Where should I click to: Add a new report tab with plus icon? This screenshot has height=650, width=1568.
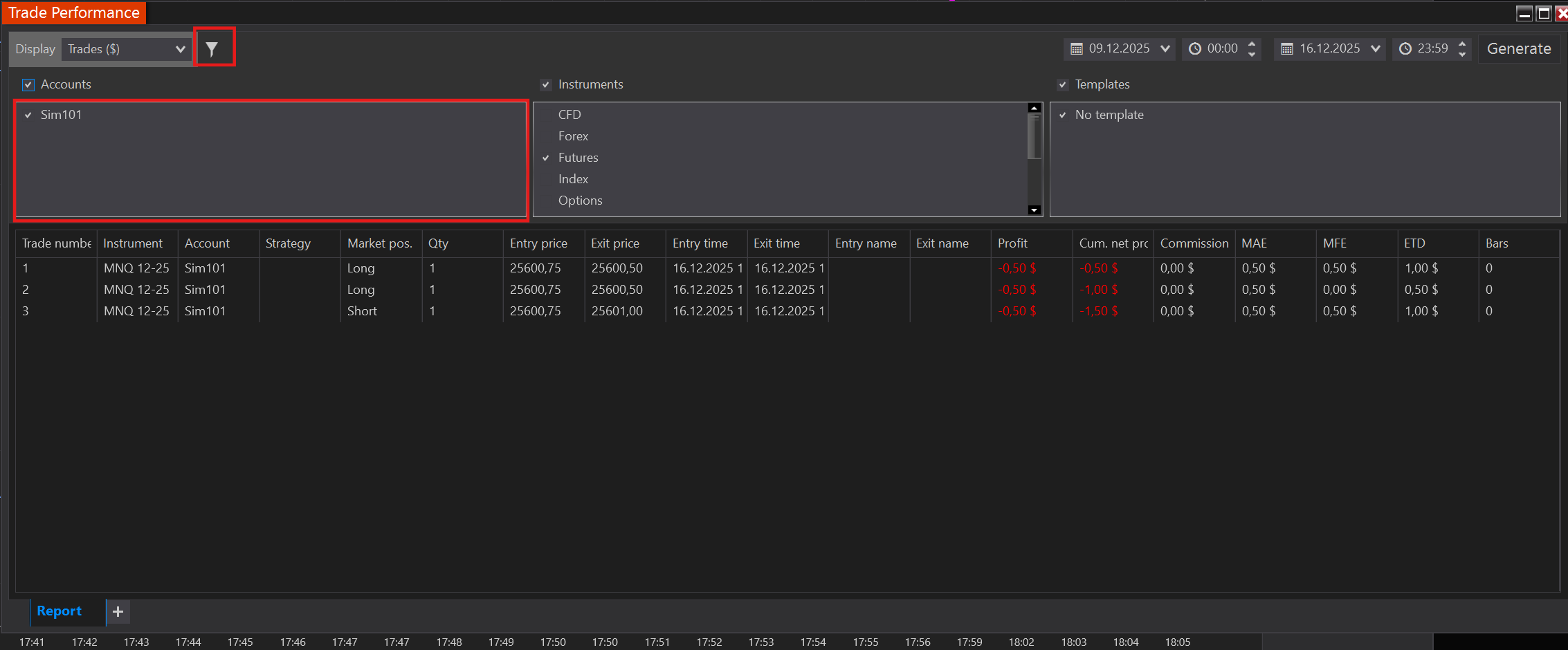pos(118,611)
